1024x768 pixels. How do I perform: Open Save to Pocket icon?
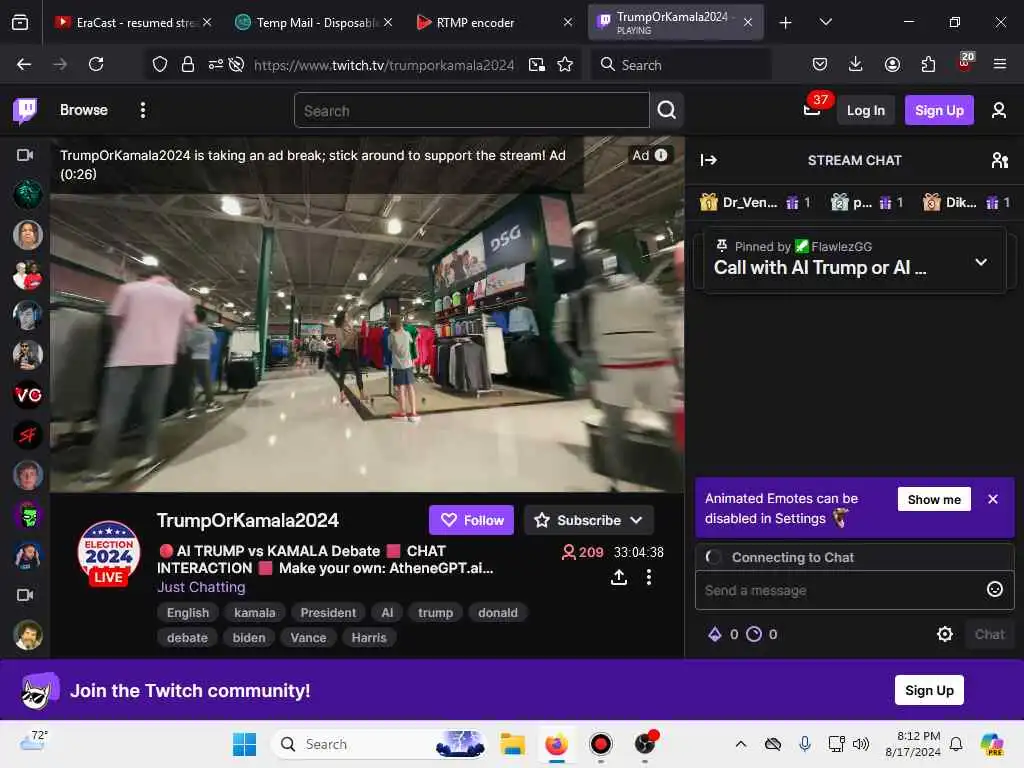(x=820, y=64)
